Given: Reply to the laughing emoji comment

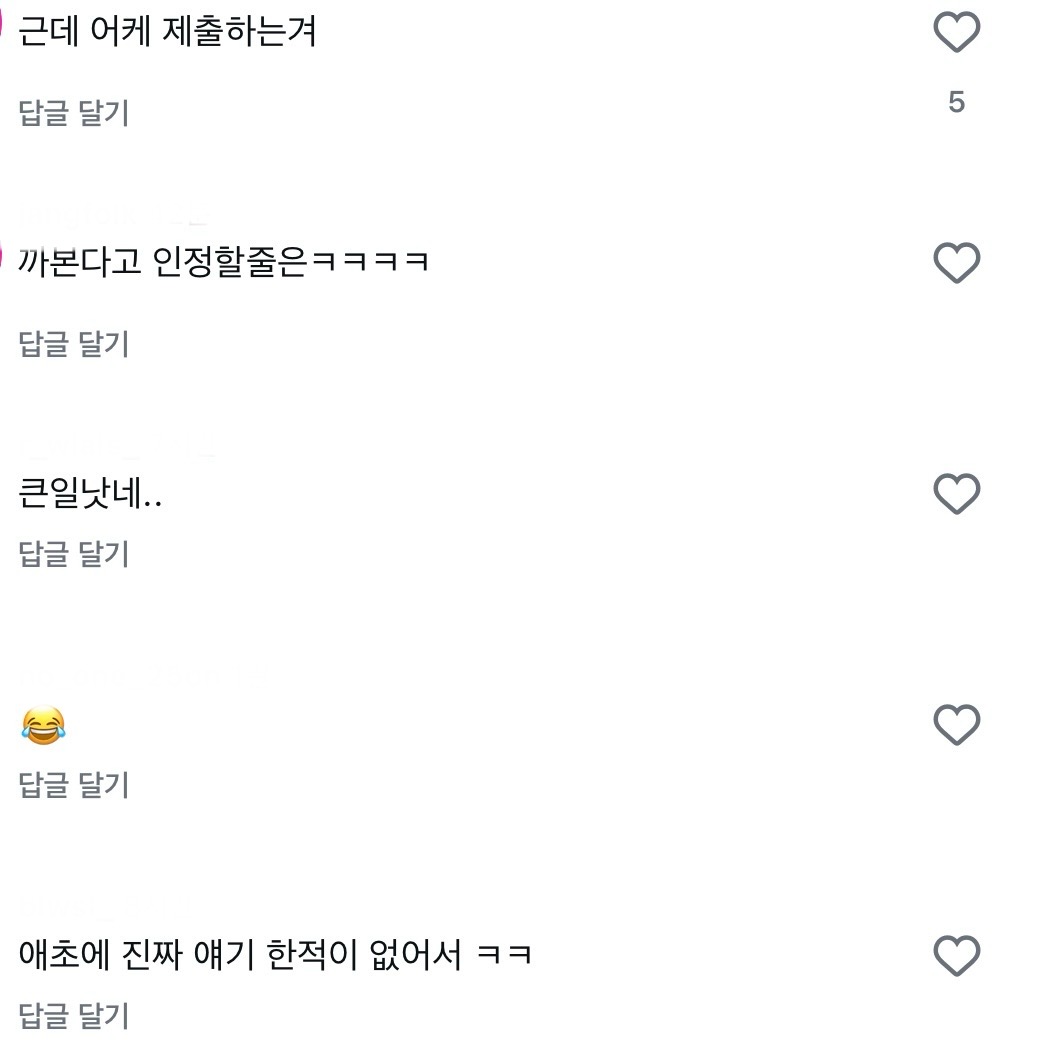Looking at the screenshot, I should (x=74, y=785).
